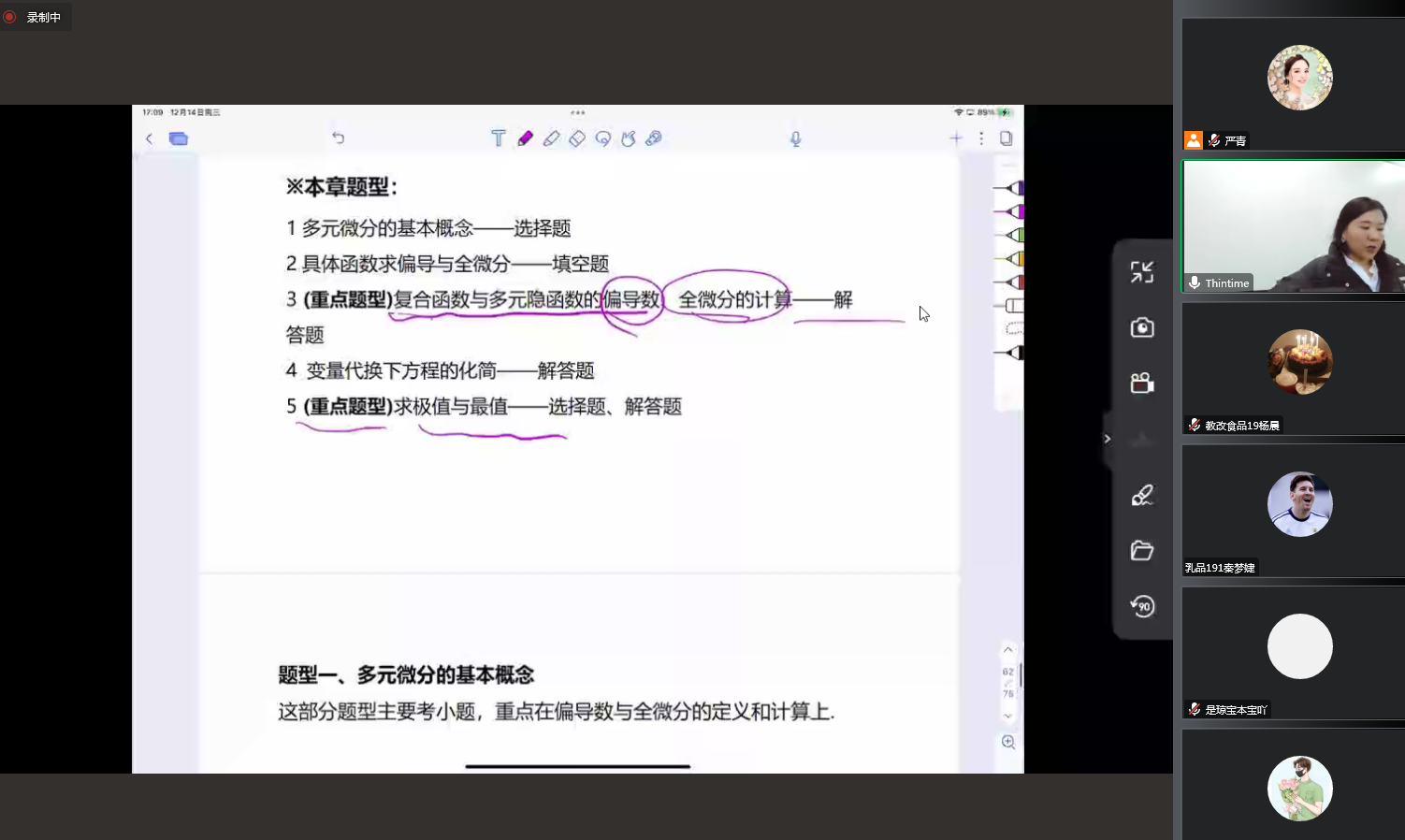Open the annotation pen tool in the side panel
Viewport: 1405px width, 840px height.
tap(1142, 495)
